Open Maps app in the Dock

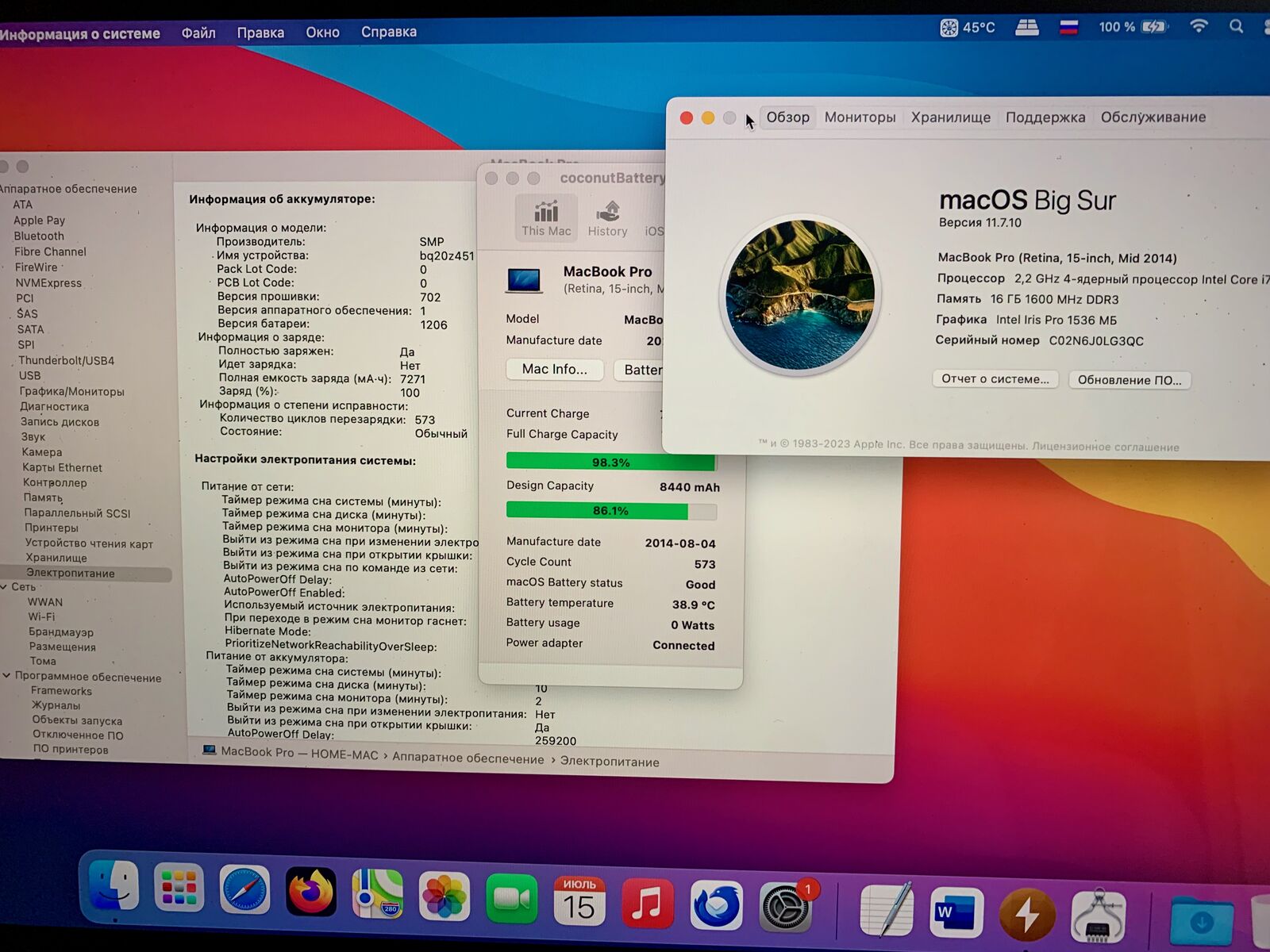pos(377,894)
